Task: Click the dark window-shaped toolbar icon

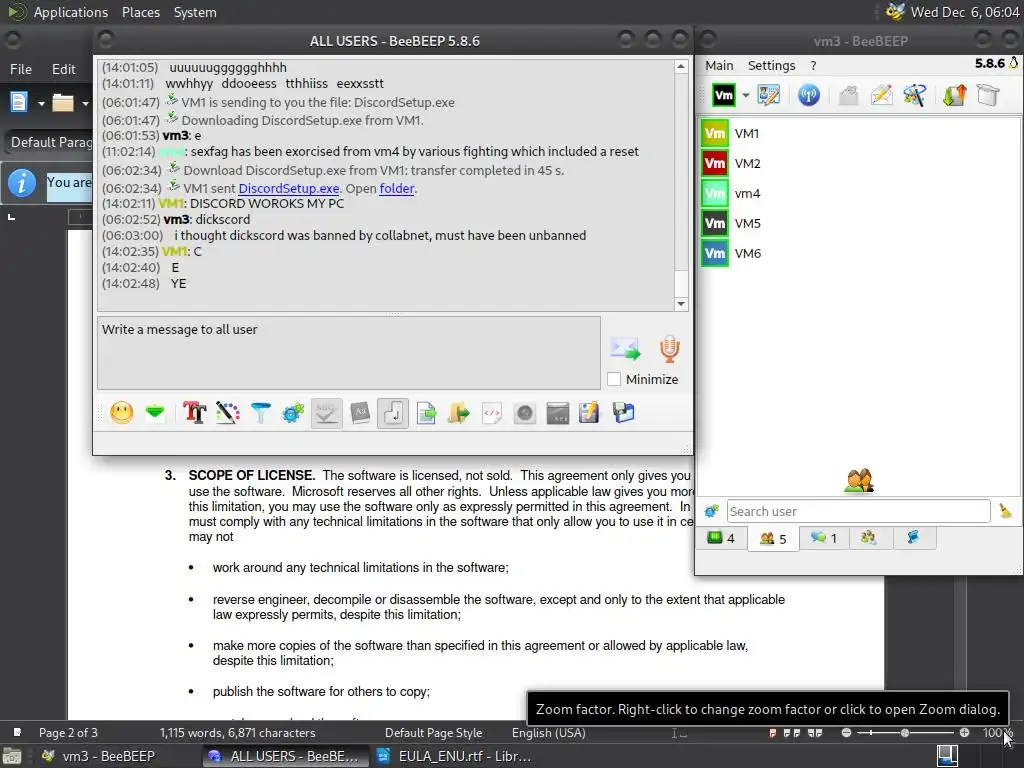Action: point(558,413)
